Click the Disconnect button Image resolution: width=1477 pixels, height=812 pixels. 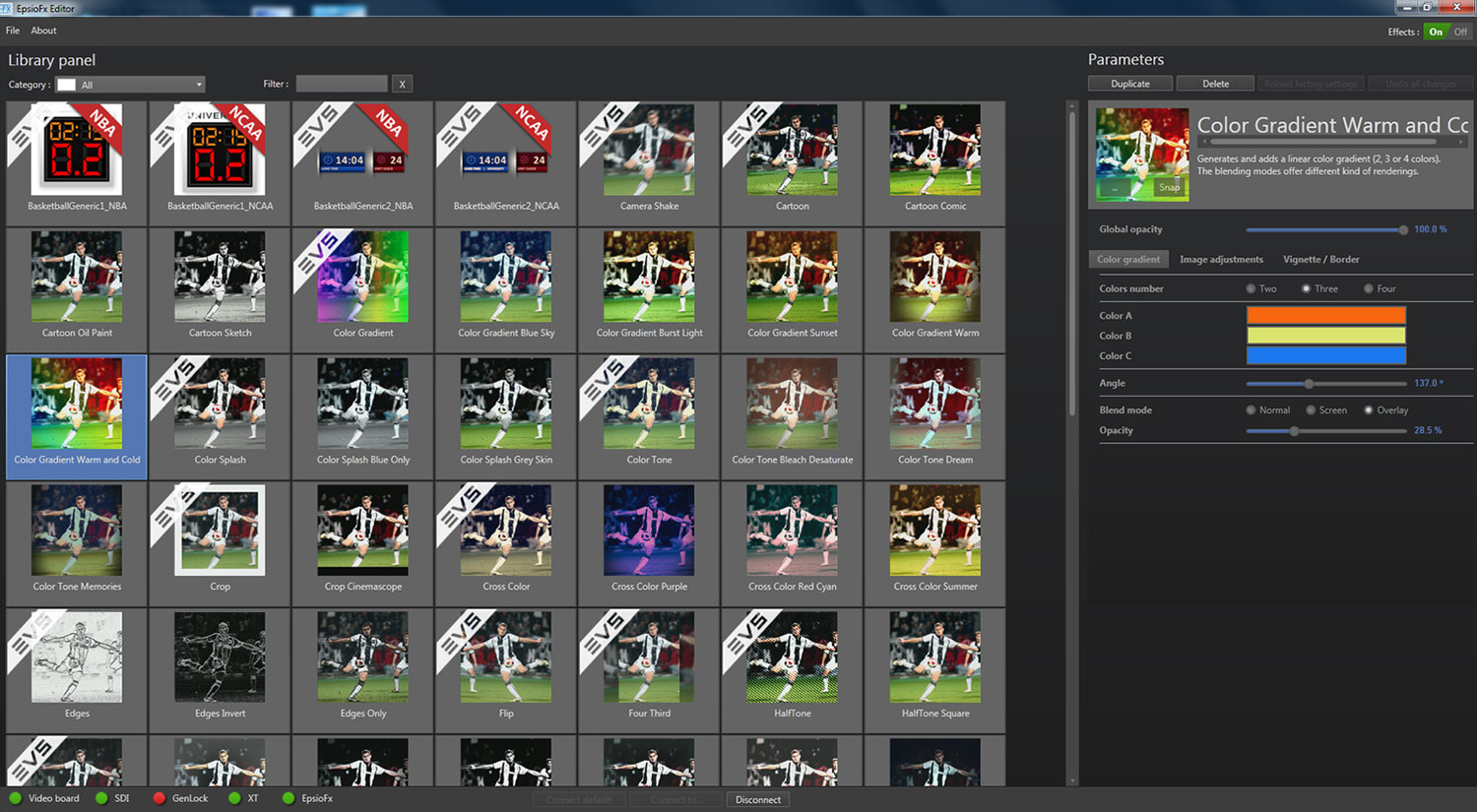pos(758,799)
